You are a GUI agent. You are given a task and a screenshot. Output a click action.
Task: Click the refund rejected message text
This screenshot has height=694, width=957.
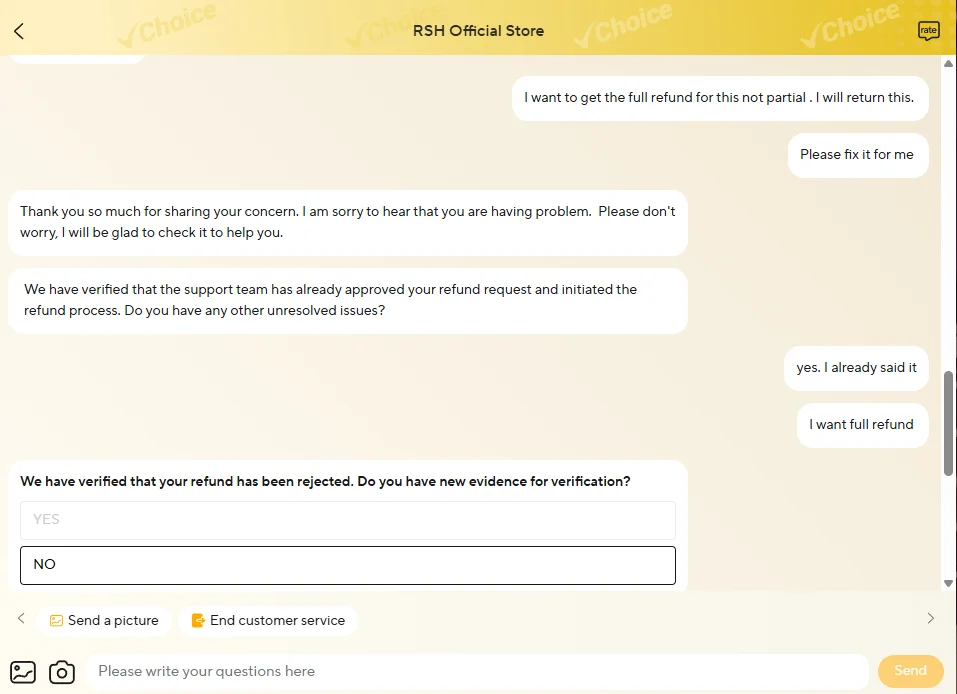(x=325, y=482)
